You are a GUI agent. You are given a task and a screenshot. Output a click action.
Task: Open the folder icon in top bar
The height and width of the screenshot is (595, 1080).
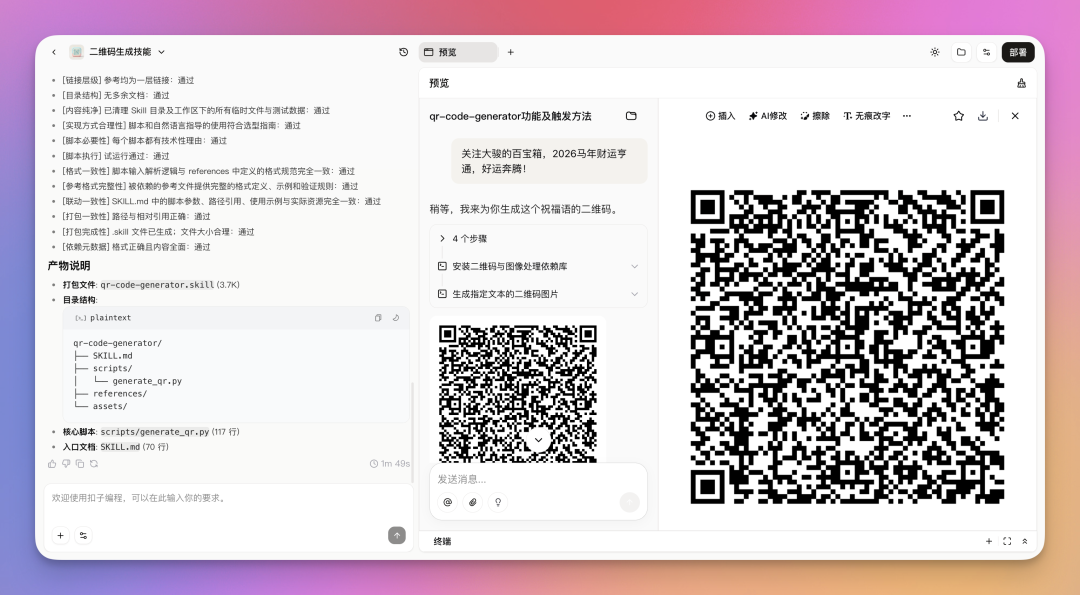coord(961,52)
